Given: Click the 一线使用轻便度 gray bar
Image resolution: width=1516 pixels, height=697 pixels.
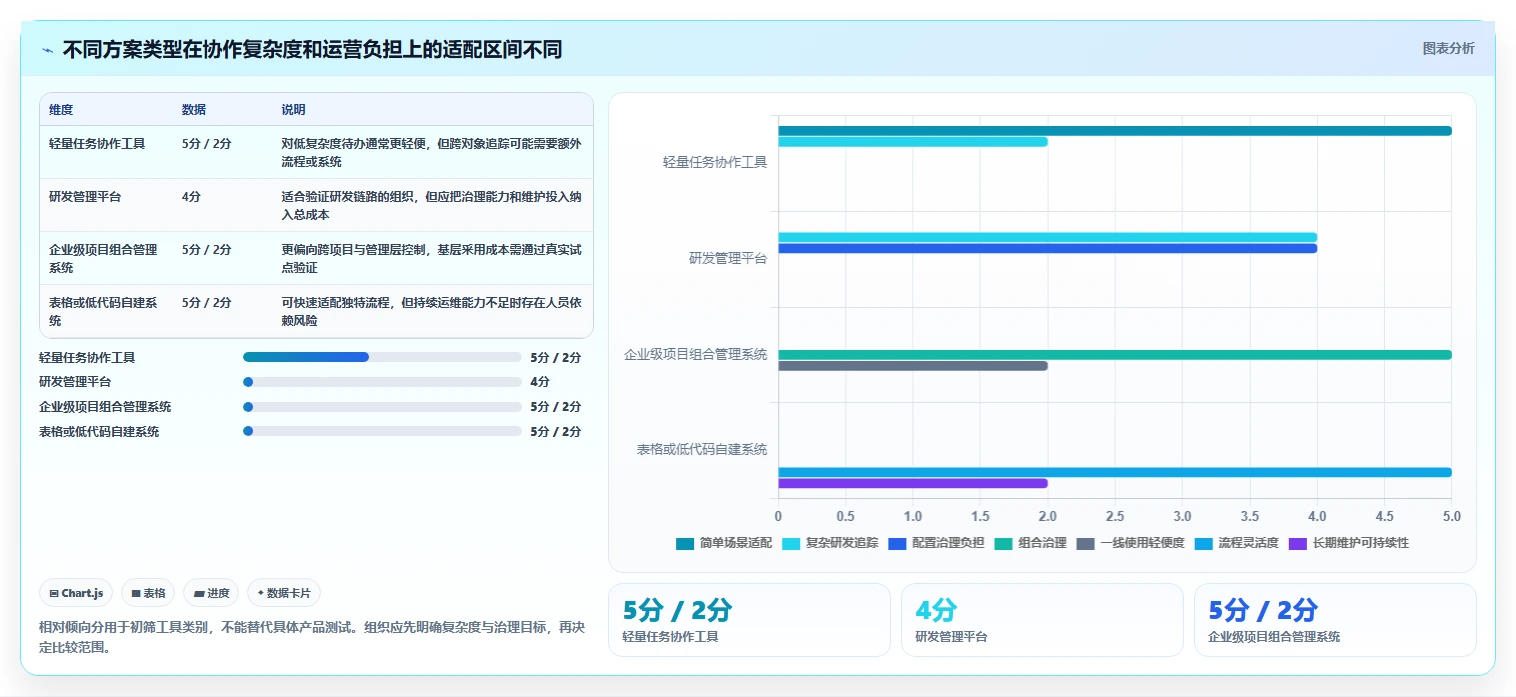Looking at the screenshot, I should pos(912,365).
